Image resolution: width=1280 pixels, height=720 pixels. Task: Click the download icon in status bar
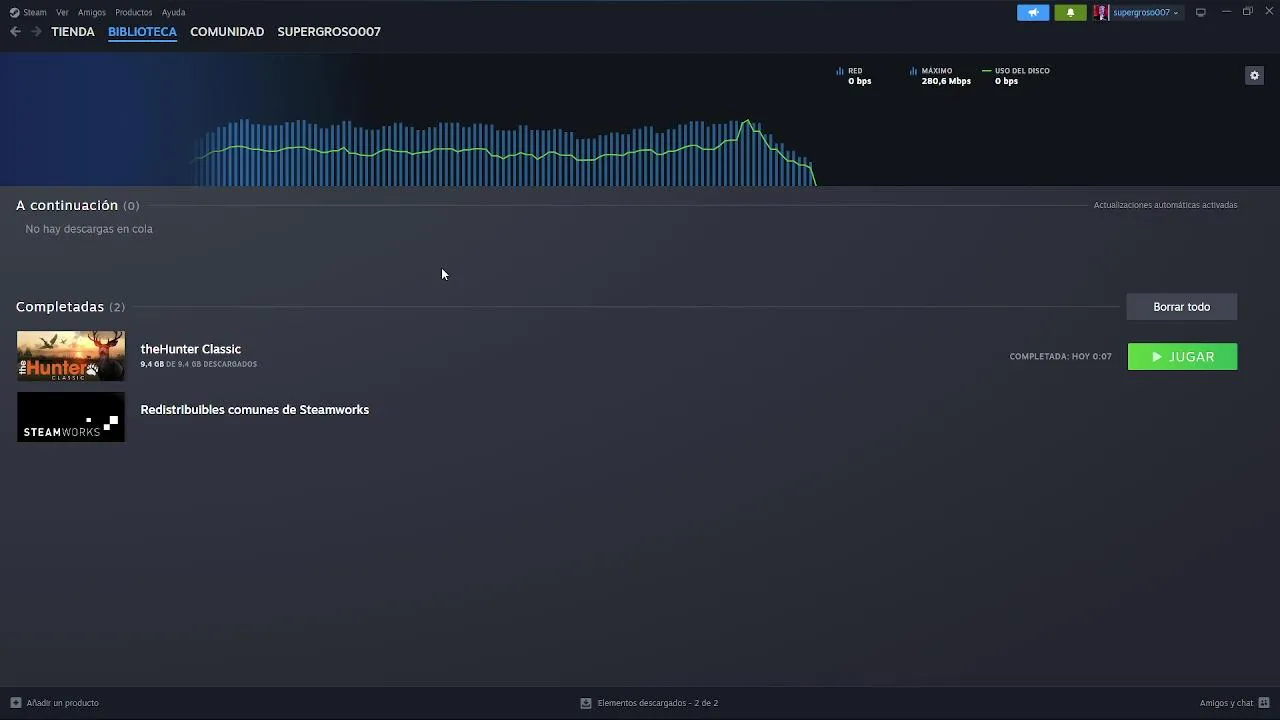(586, 703)
